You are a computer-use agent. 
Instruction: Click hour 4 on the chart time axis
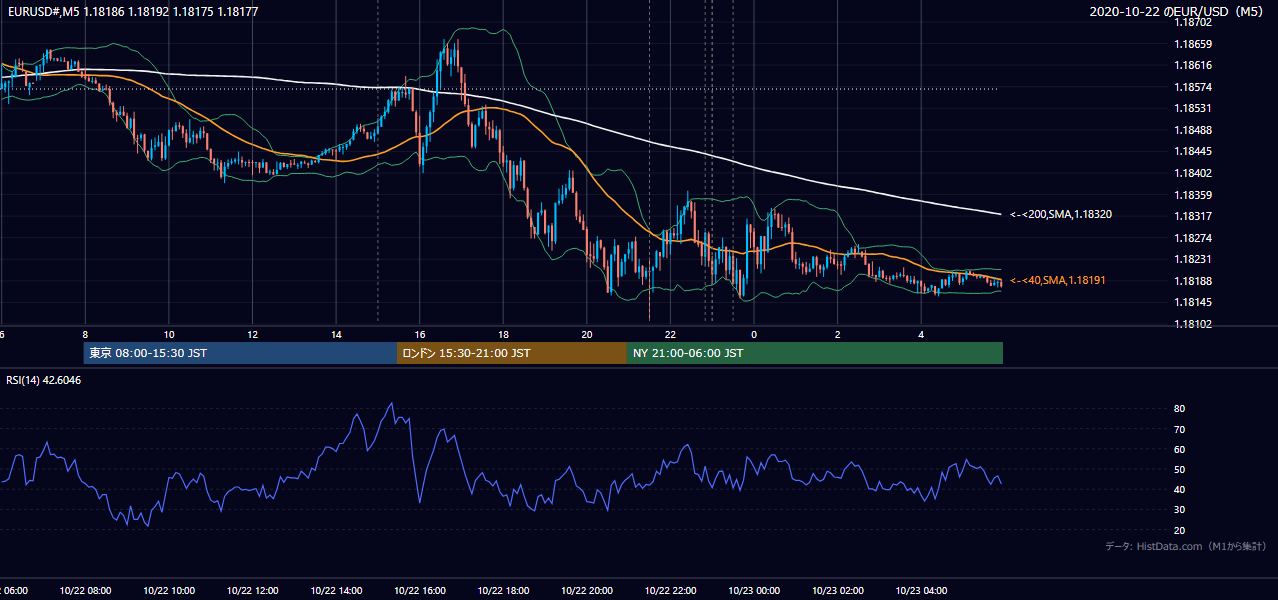click(921, 334)
